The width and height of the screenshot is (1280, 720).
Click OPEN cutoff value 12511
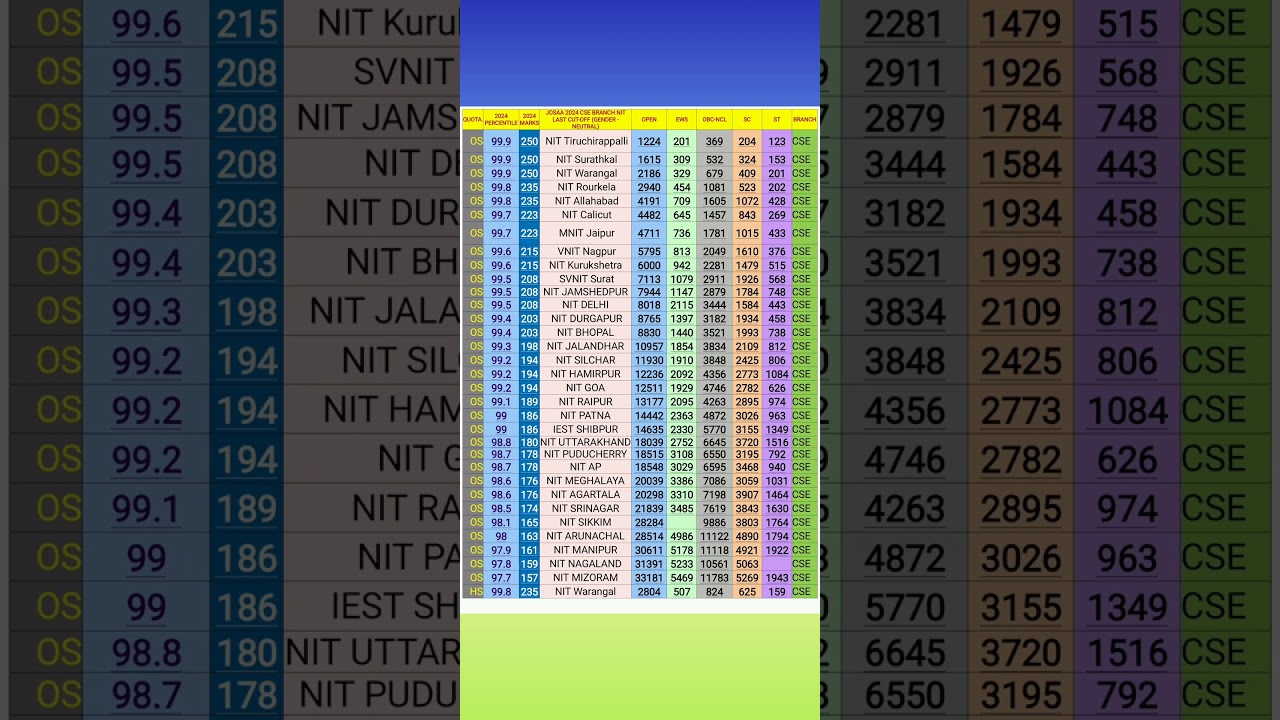coord(649,388)
